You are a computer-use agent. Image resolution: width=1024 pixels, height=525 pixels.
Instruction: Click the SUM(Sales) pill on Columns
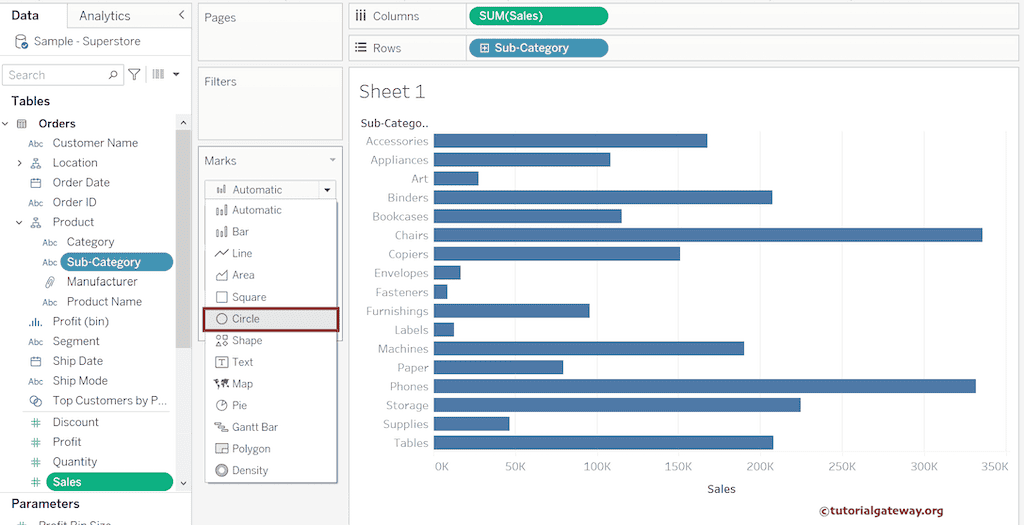pyautogui.click(x=537, y=16)
